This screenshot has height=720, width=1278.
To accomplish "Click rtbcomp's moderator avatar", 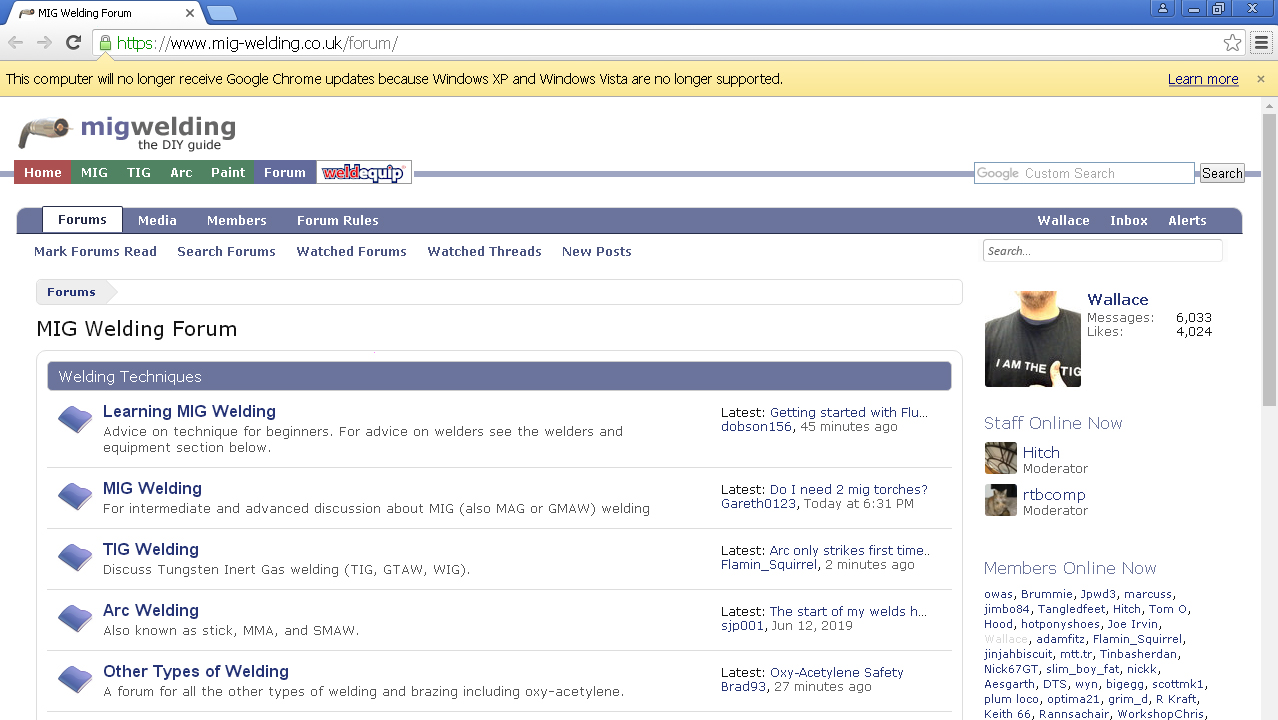I will tap(1001, 500).
